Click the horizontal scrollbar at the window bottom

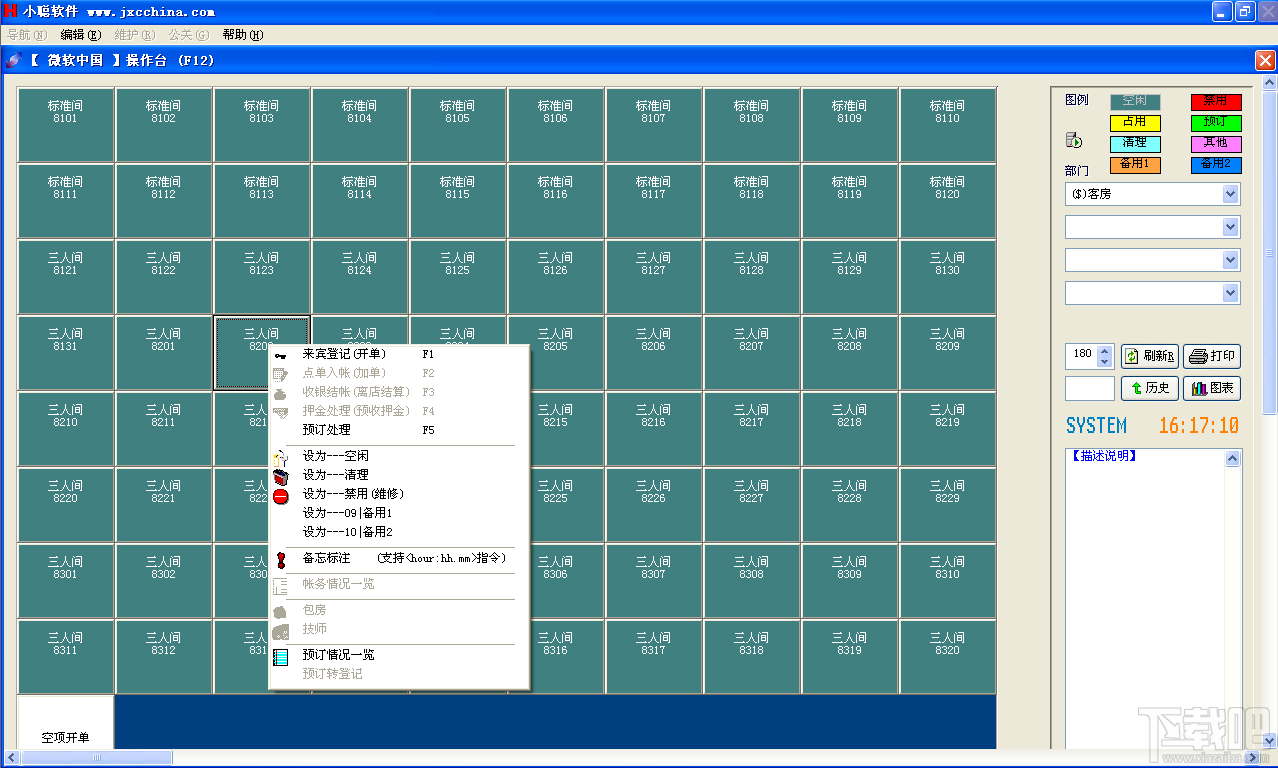[632, 758]
